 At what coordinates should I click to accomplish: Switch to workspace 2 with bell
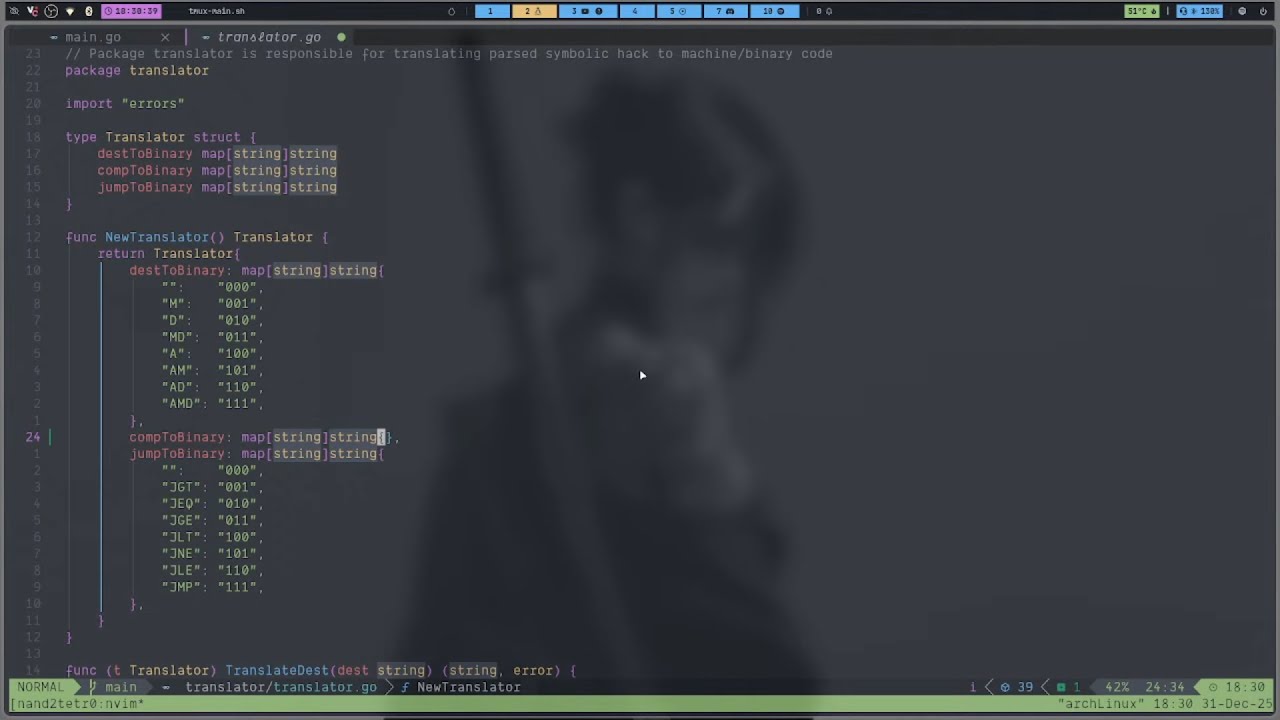click(534, 11)
